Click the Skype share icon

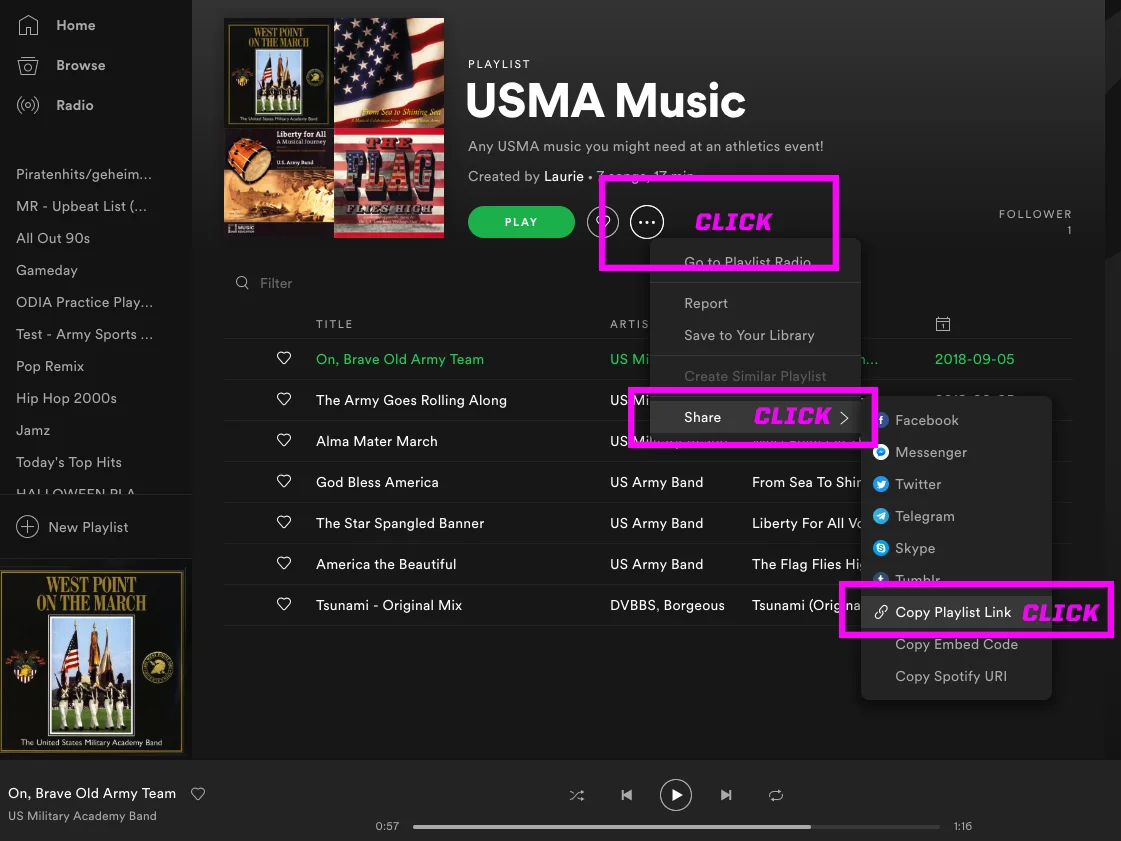(881, 549)
